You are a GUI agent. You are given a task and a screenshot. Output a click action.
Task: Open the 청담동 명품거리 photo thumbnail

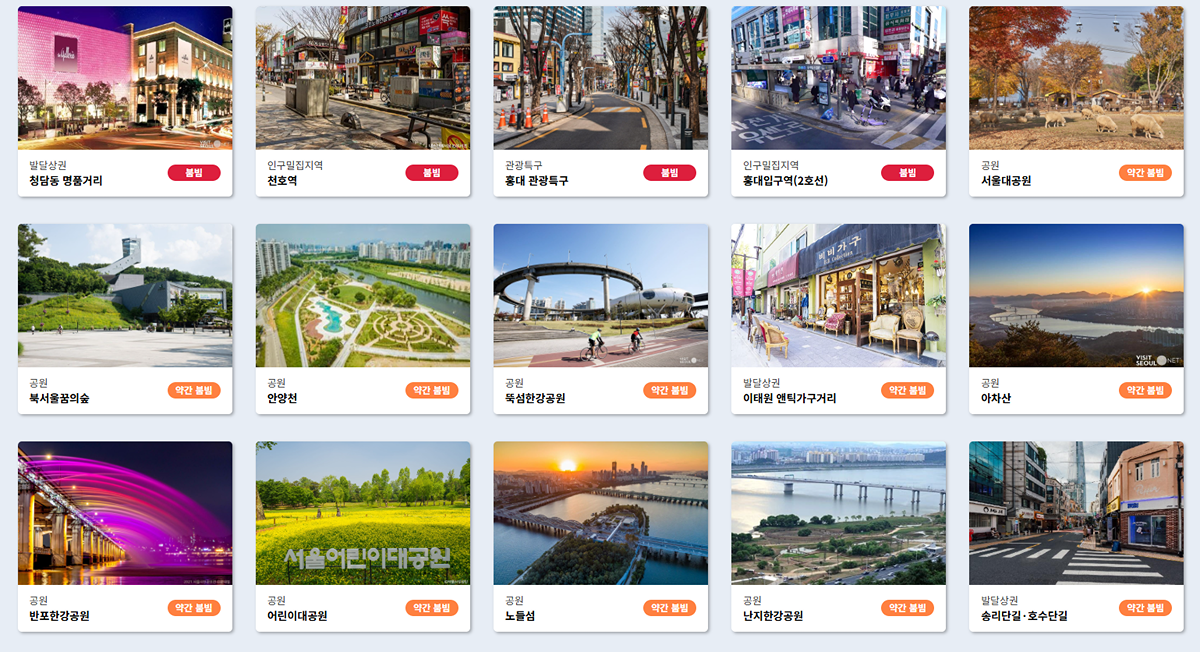(x=125, y=78)
